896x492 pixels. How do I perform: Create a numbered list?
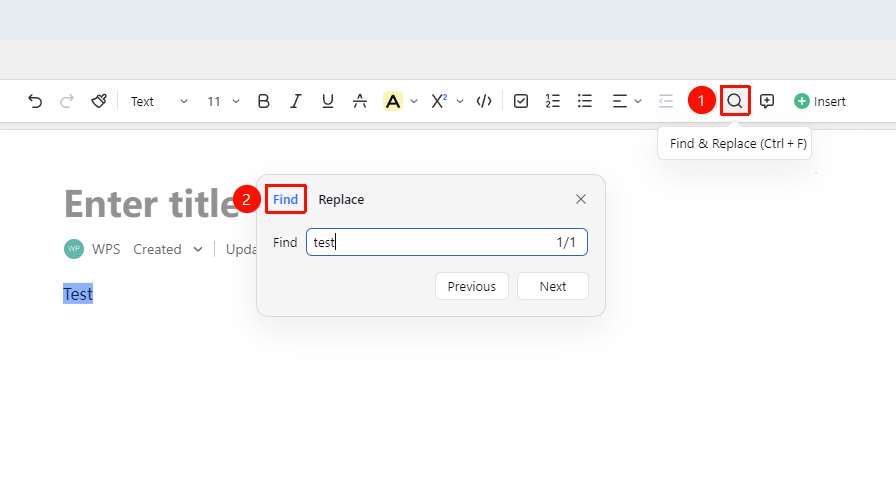(553, 101)
